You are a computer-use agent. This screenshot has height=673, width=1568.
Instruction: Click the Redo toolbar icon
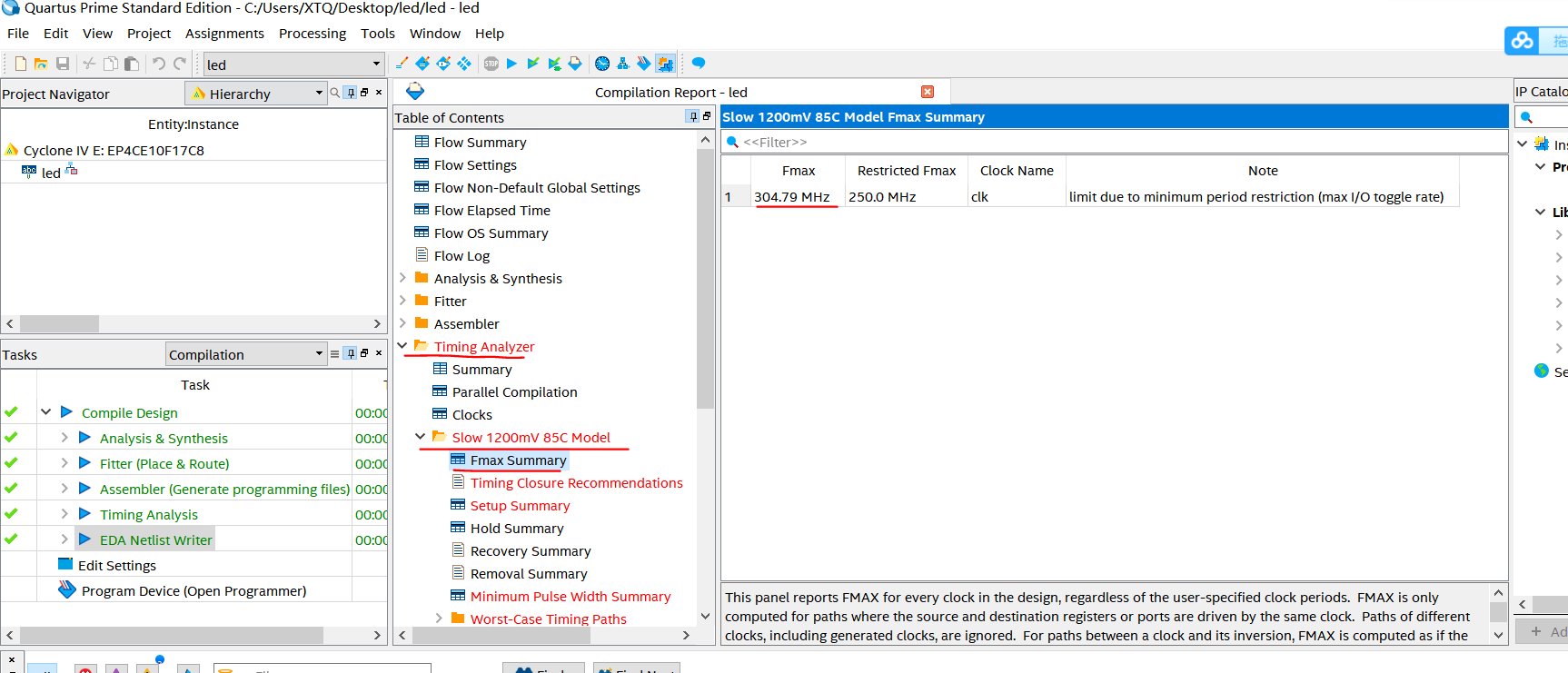point(180,64)
